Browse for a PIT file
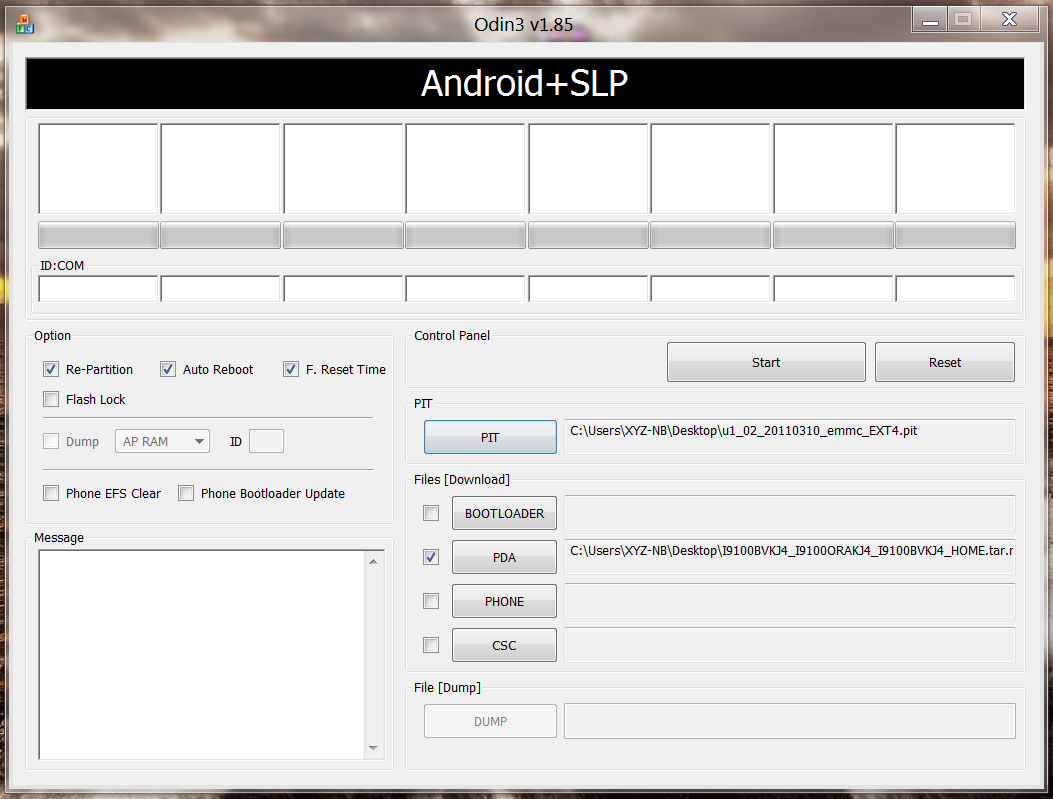Screen dimensions: 1053x799 tap(490, 438)
